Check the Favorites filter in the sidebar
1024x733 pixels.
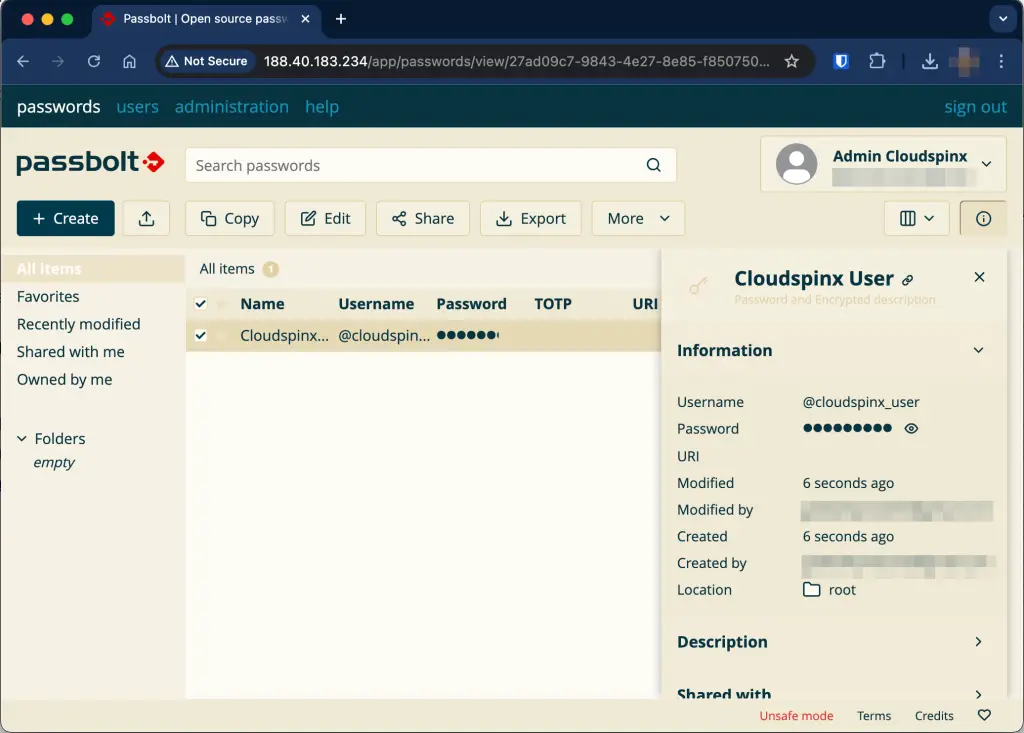point(47,296)
